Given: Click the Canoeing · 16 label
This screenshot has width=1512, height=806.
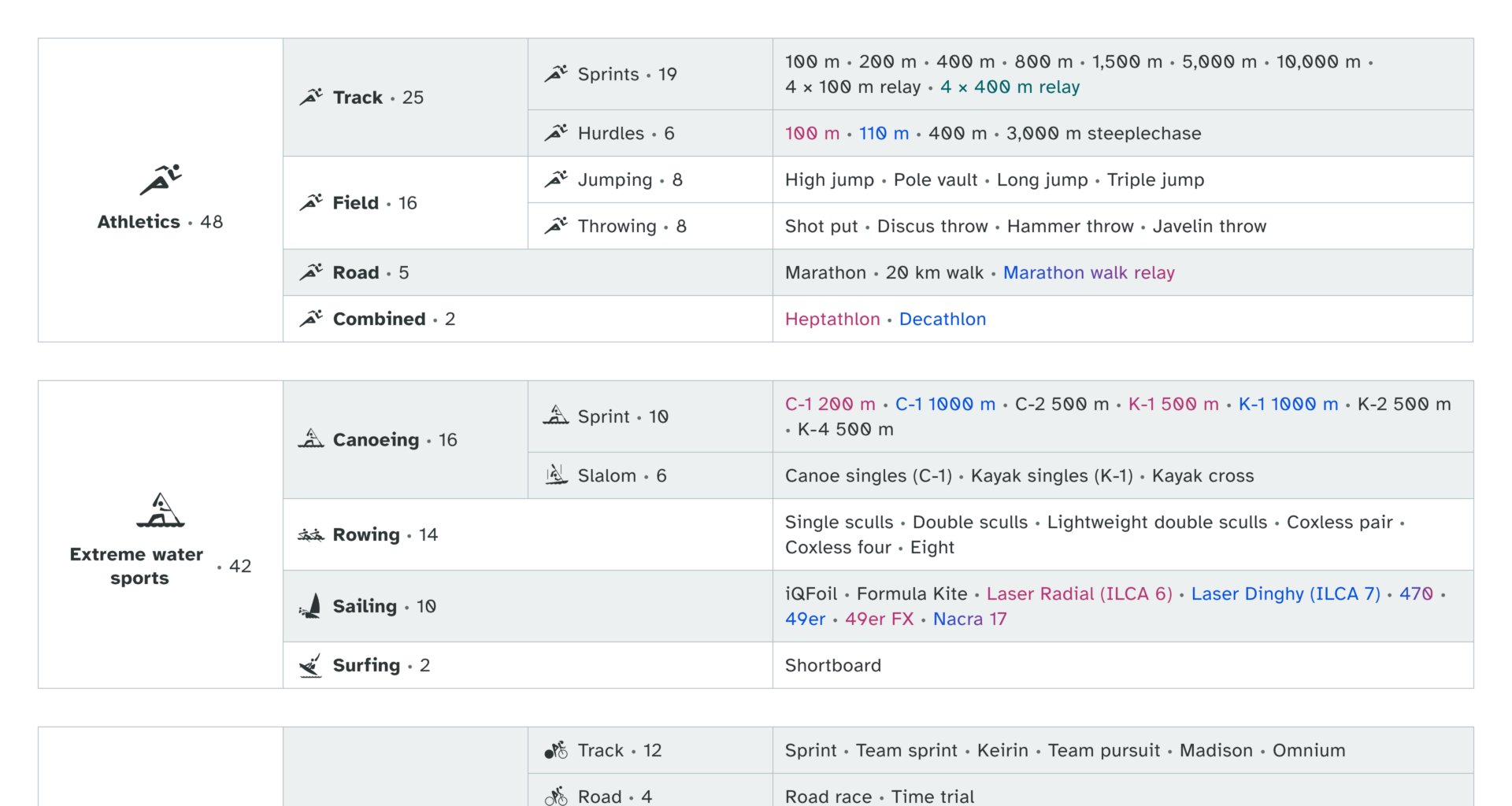Looking at the screenshot, I should (395, 439).
